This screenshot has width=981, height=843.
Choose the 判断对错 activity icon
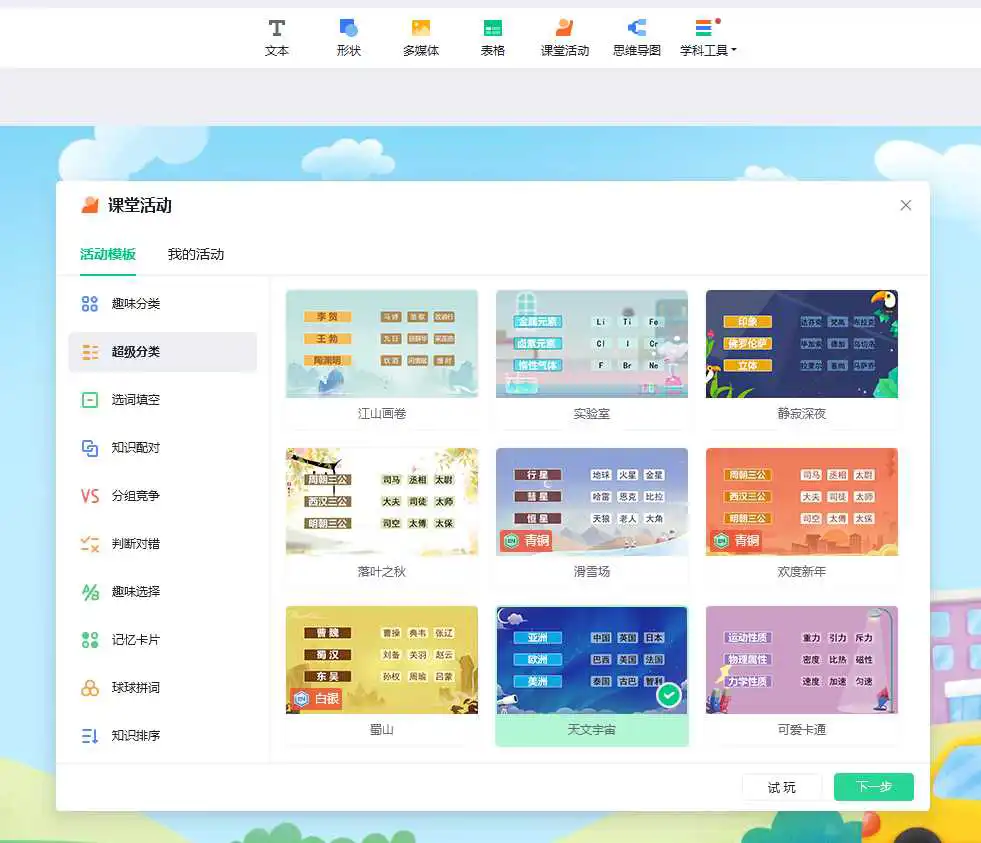[89, 543]
